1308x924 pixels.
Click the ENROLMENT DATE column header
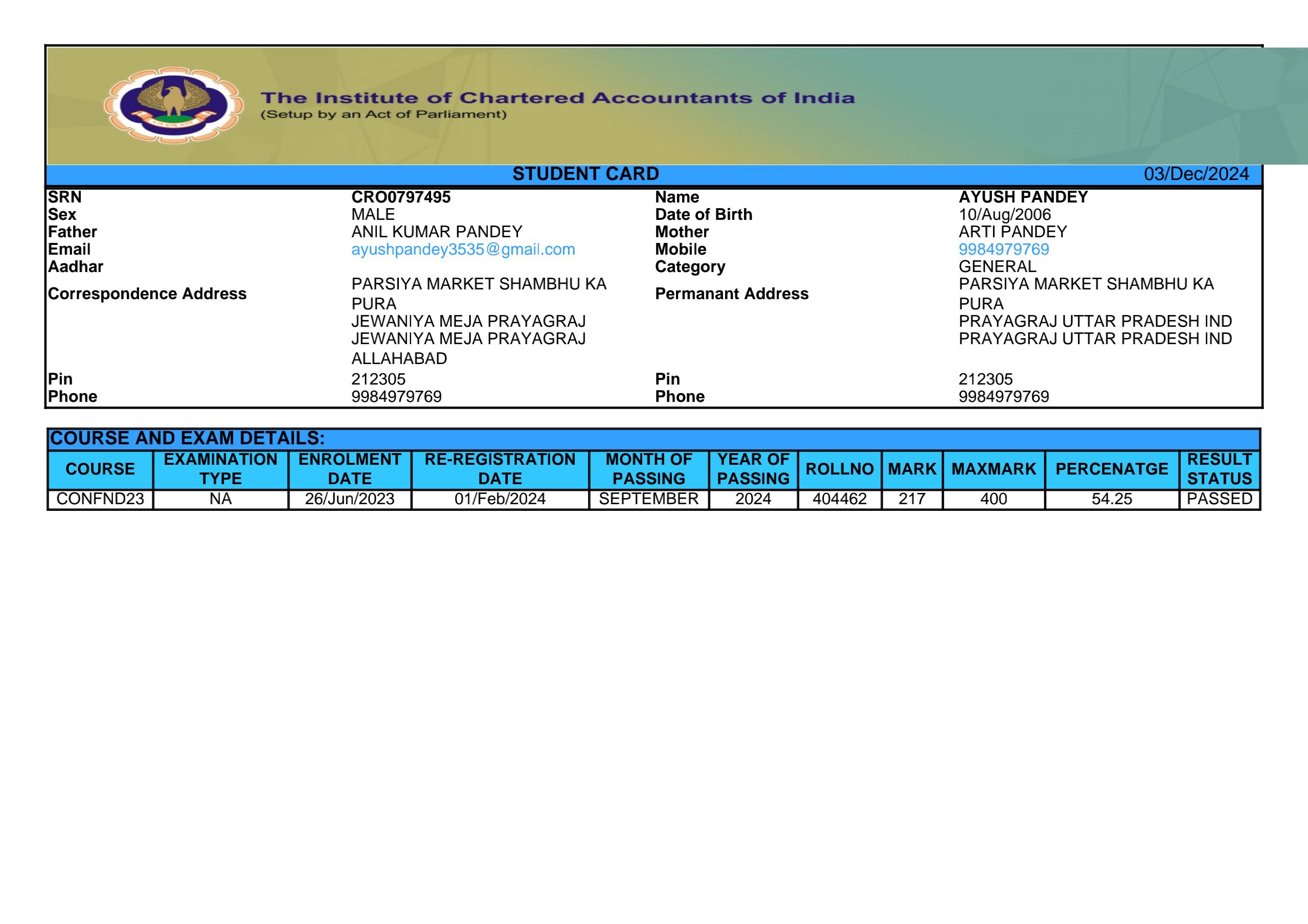point(349,469)
